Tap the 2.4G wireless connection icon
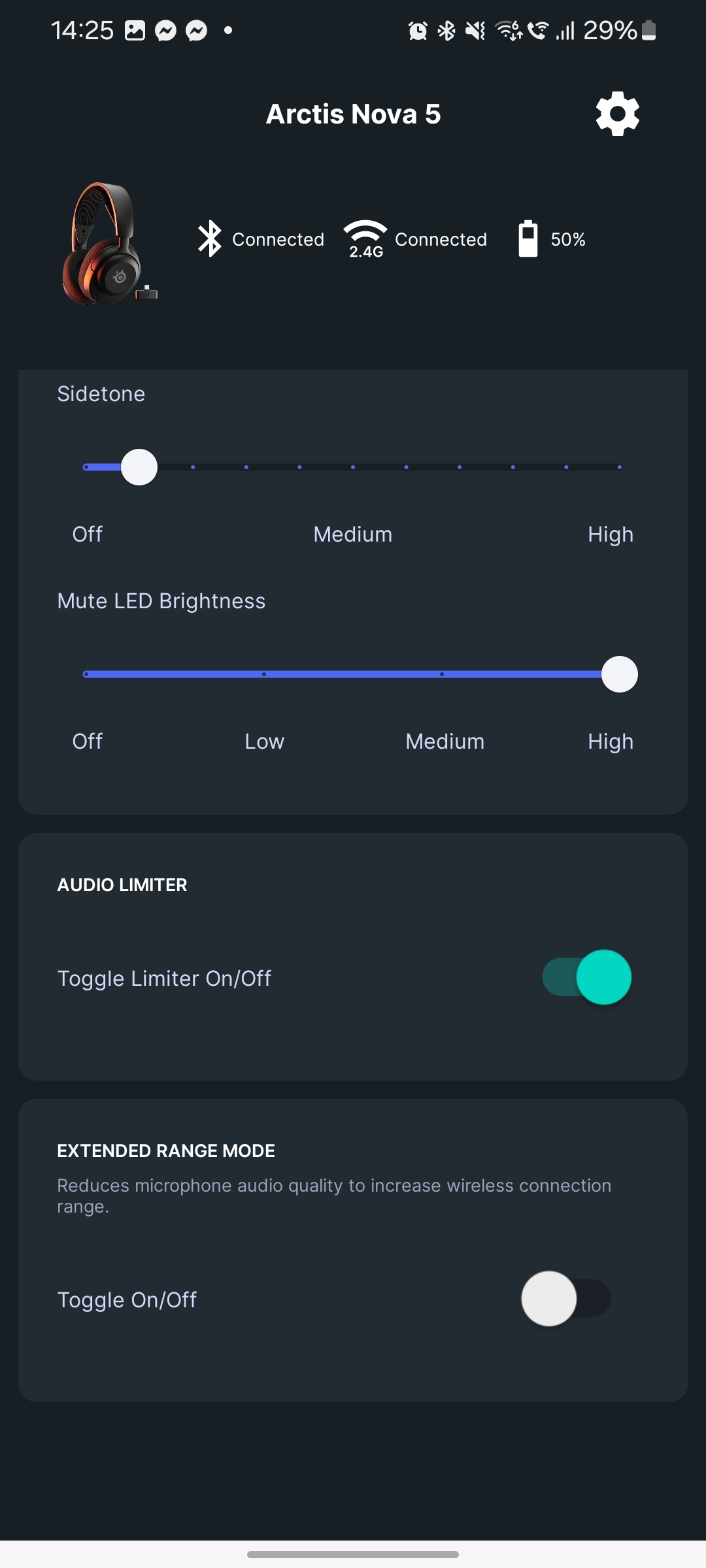This screenshot has height=1568, width=706. [365, 239]
